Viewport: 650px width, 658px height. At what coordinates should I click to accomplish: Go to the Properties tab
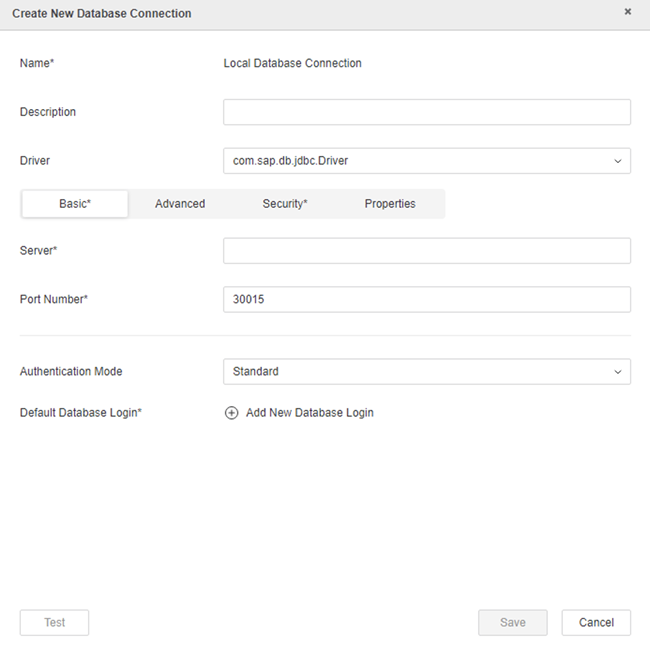click(x=390, y=204)
